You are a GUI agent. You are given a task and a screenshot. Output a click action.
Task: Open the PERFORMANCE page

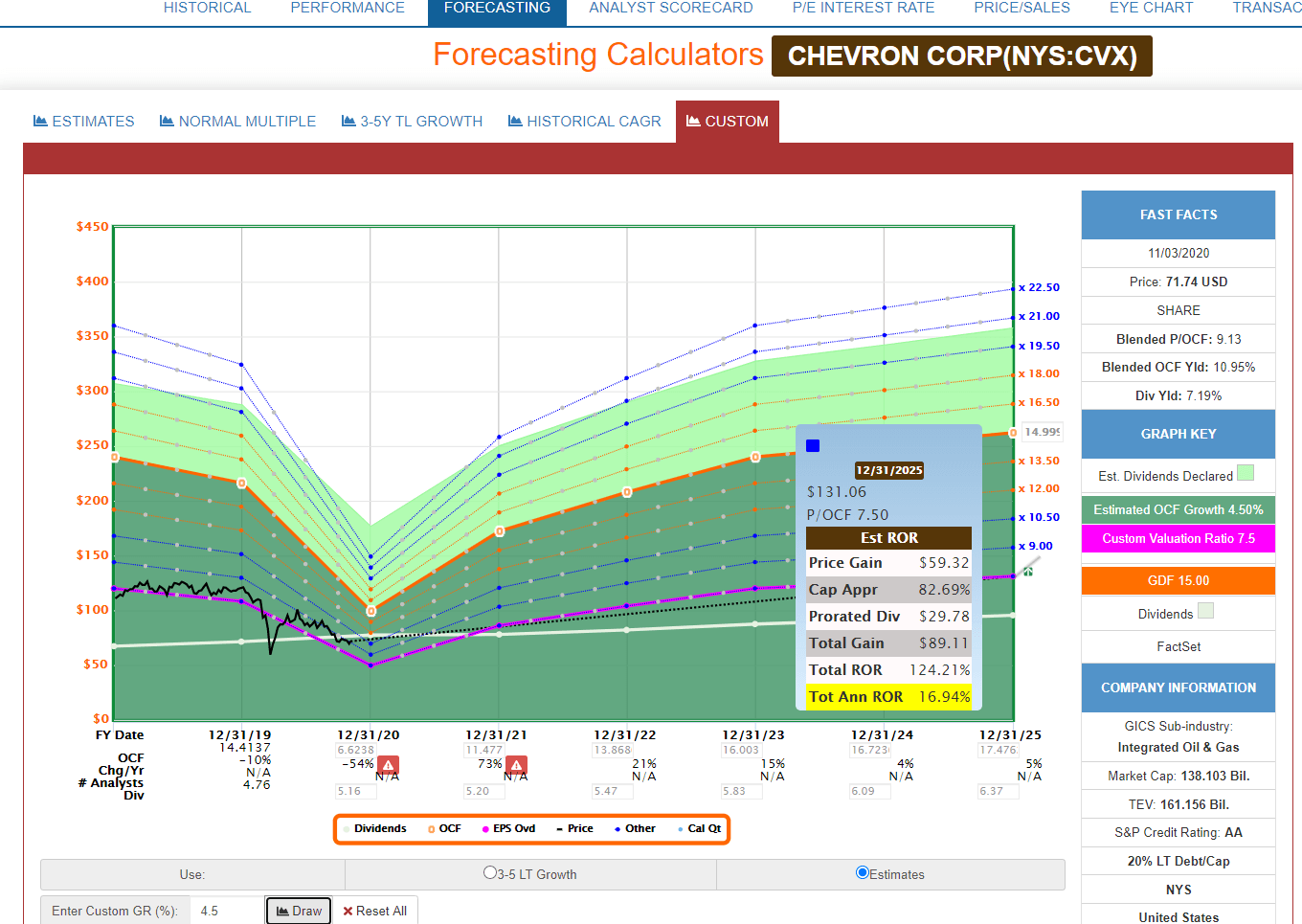(x=348, y=8)
